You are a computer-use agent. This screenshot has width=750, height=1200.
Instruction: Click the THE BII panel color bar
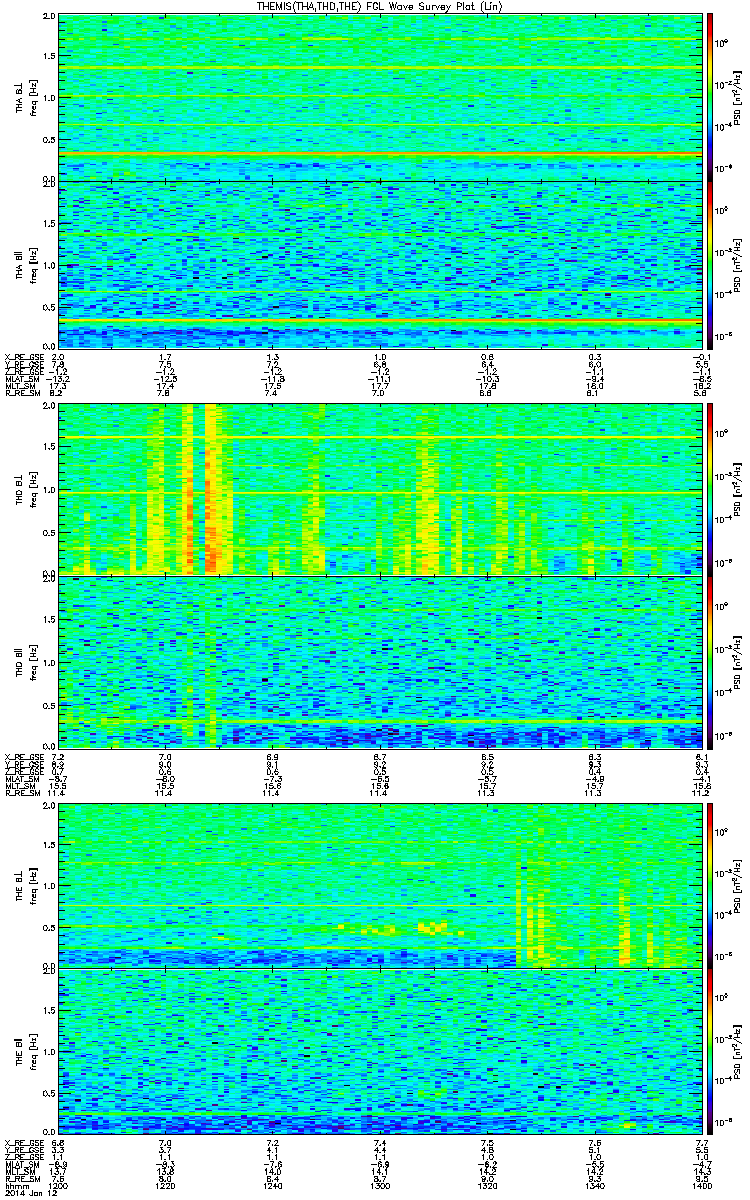[x=709, y=1052]
